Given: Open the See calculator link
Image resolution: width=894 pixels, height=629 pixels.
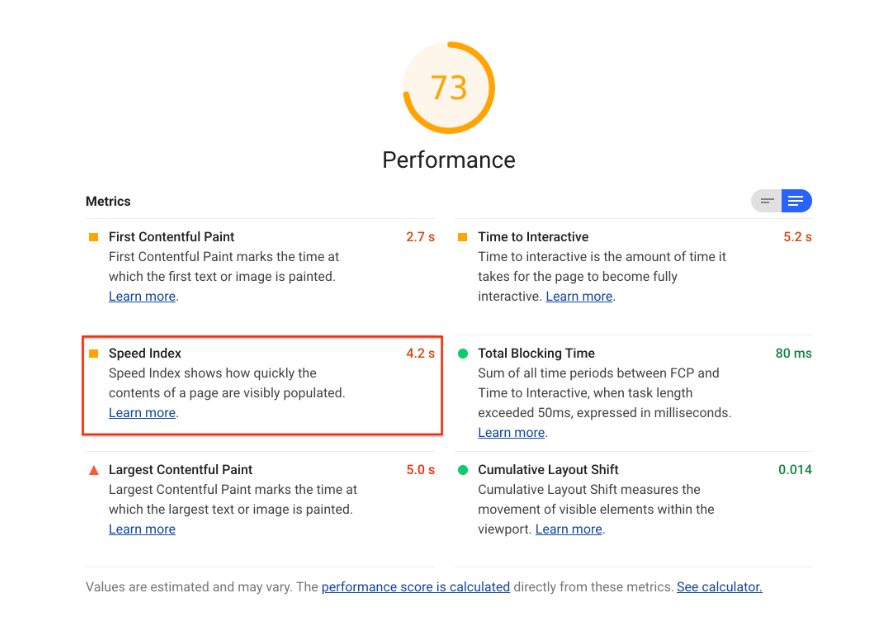Looking at the screenshot, I should tap(720, 587).
